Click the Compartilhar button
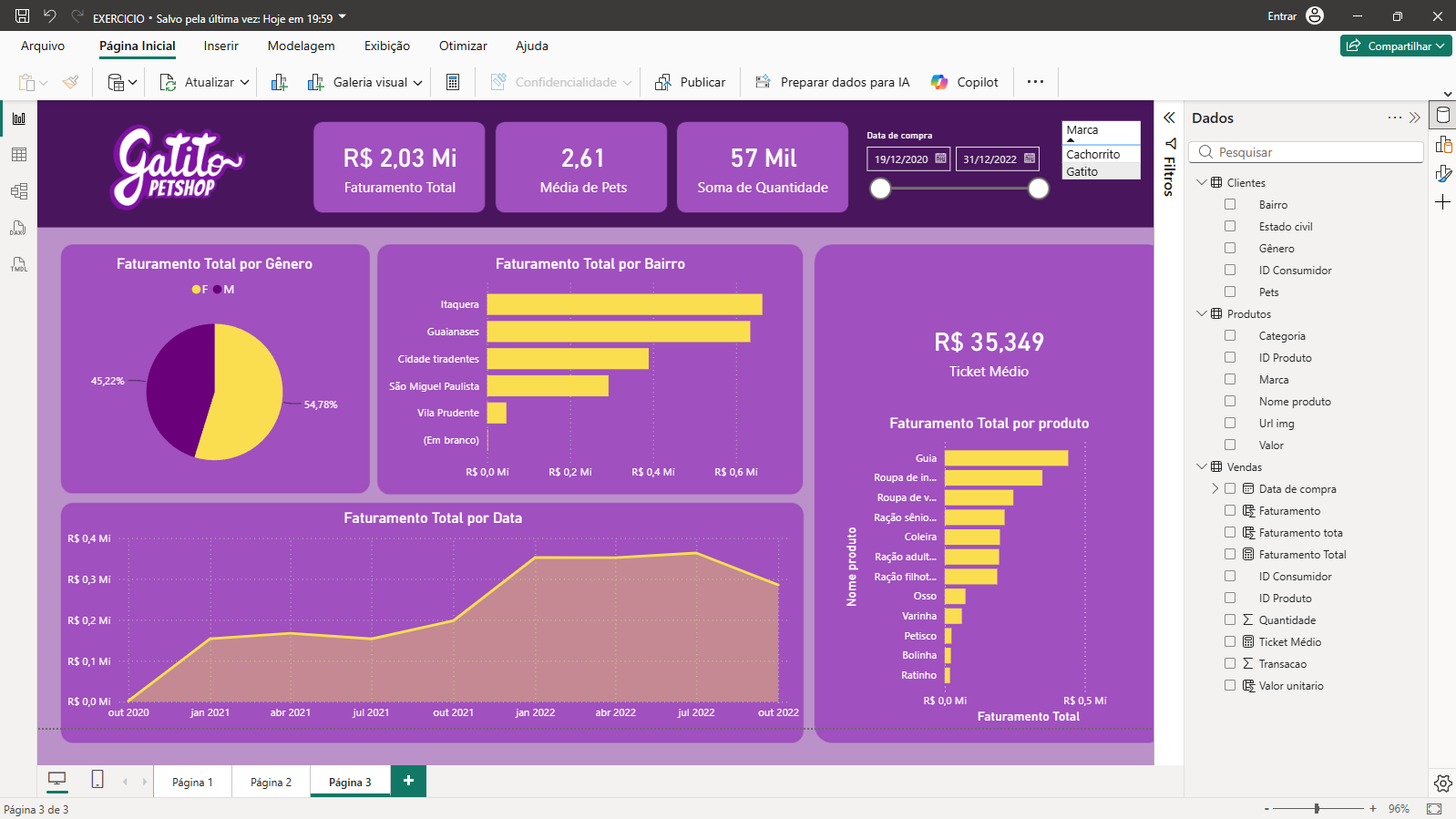Viewport: 1456px width, 819px height. point(1396,46)
